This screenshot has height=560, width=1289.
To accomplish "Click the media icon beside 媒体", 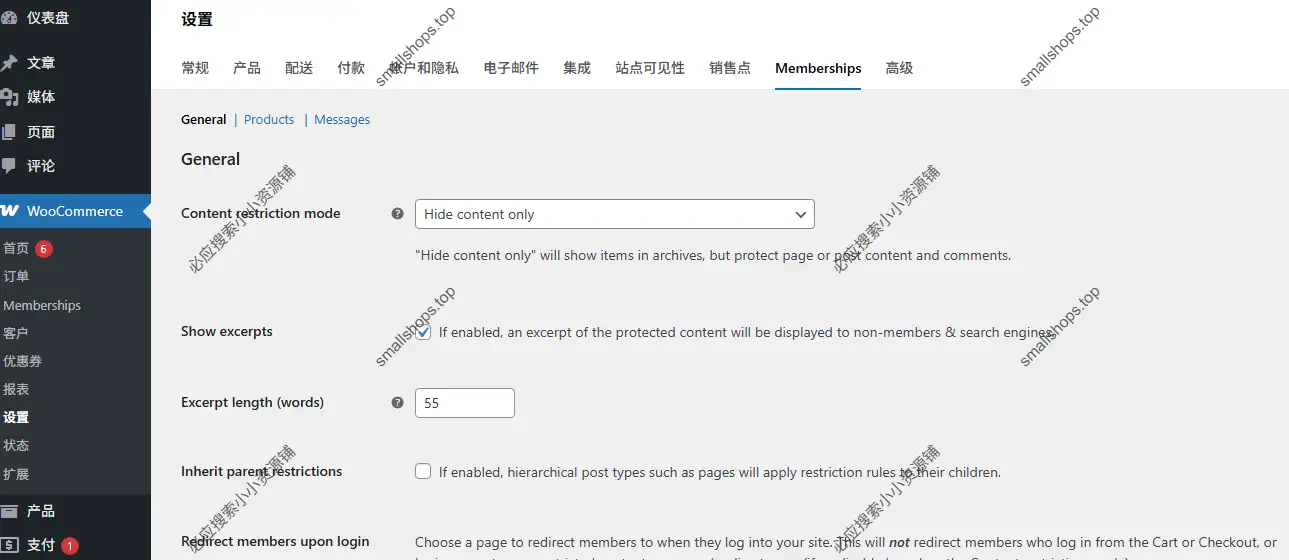I will pyautogui.click(x=9, y=97).
